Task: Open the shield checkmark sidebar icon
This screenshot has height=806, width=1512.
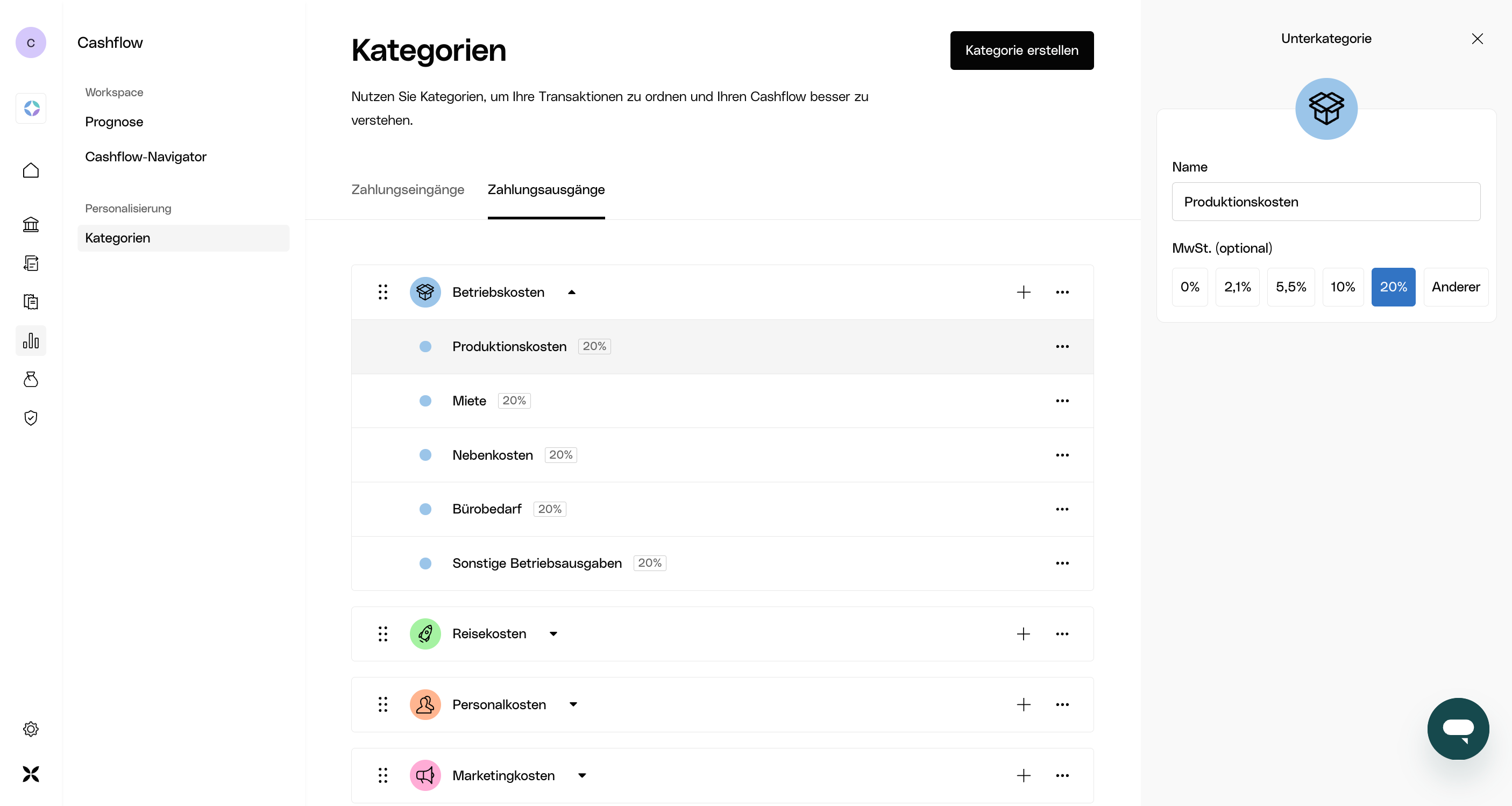Action: 31,418
